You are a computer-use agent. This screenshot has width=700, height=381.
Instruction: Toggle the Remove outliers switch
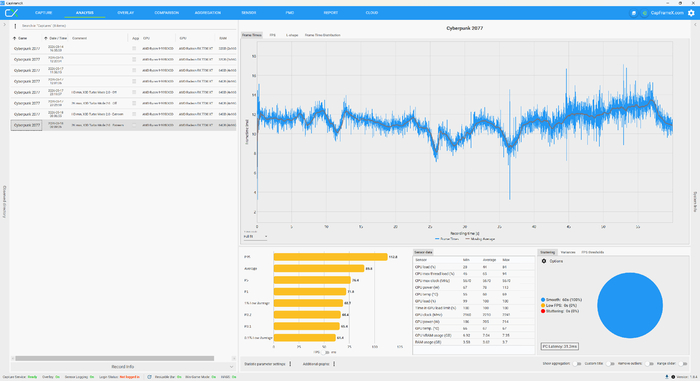click(649, 364)
